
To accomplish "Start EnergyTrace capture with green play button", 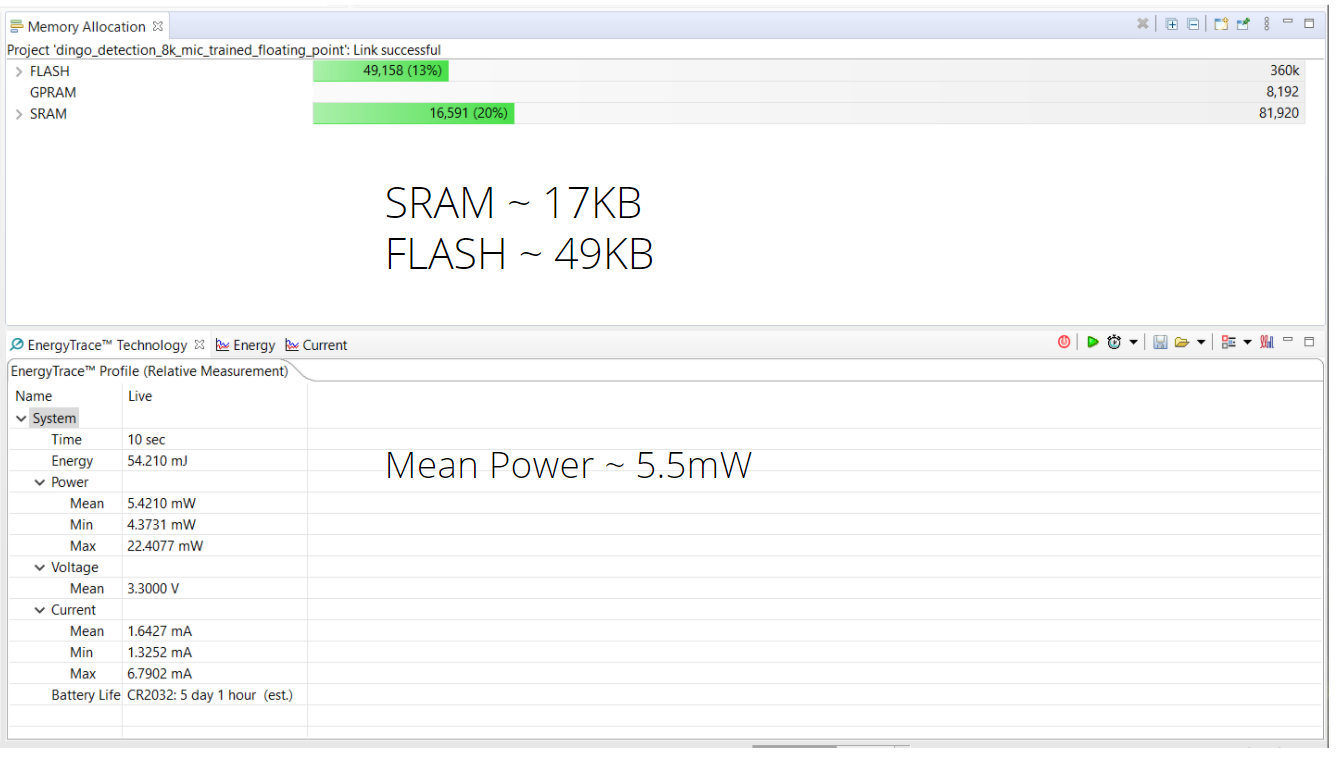I will pyautogui.click(x=1093, y=342).
